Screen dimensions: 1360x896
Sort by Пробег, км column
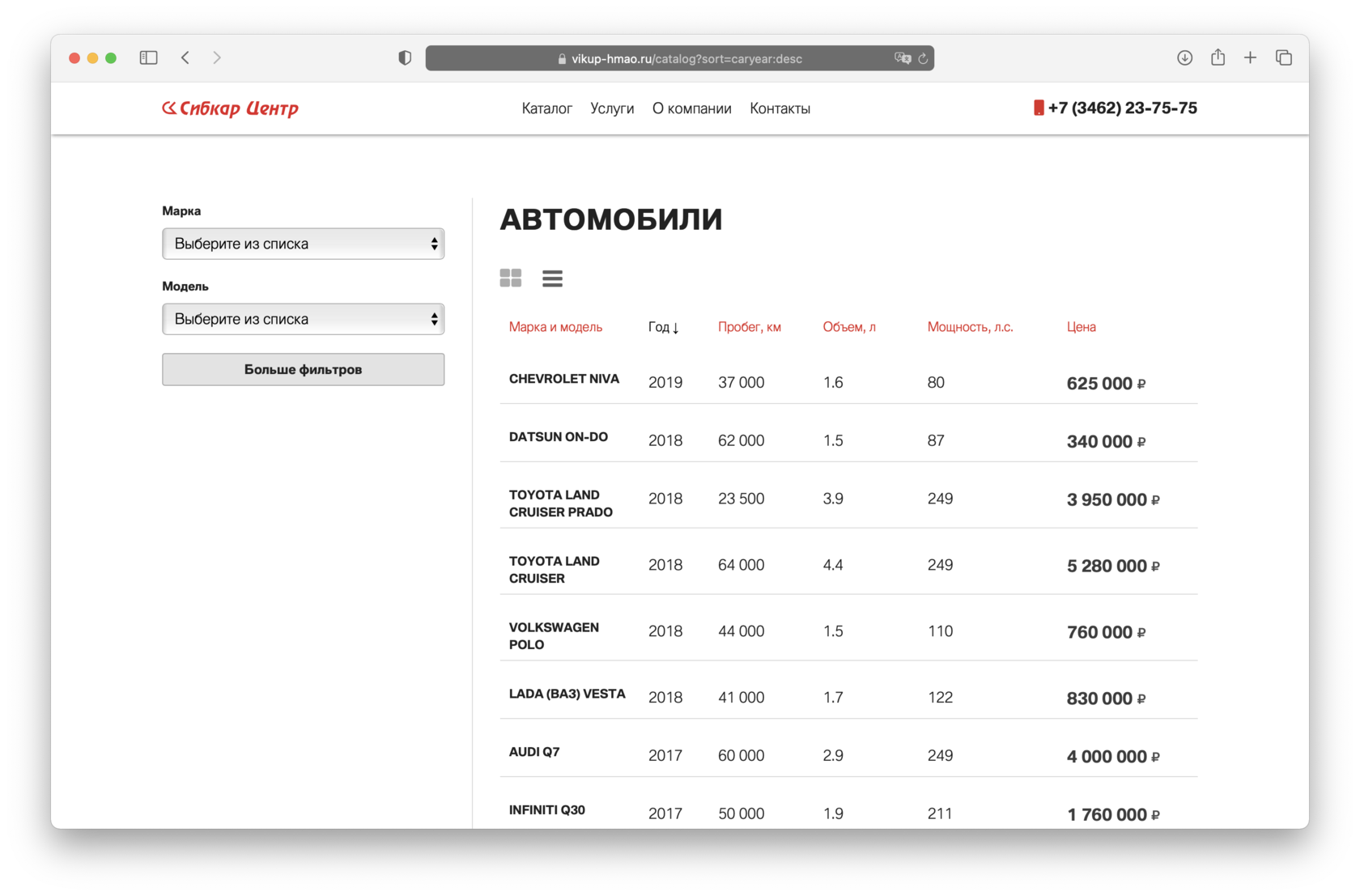pos(750,327)
